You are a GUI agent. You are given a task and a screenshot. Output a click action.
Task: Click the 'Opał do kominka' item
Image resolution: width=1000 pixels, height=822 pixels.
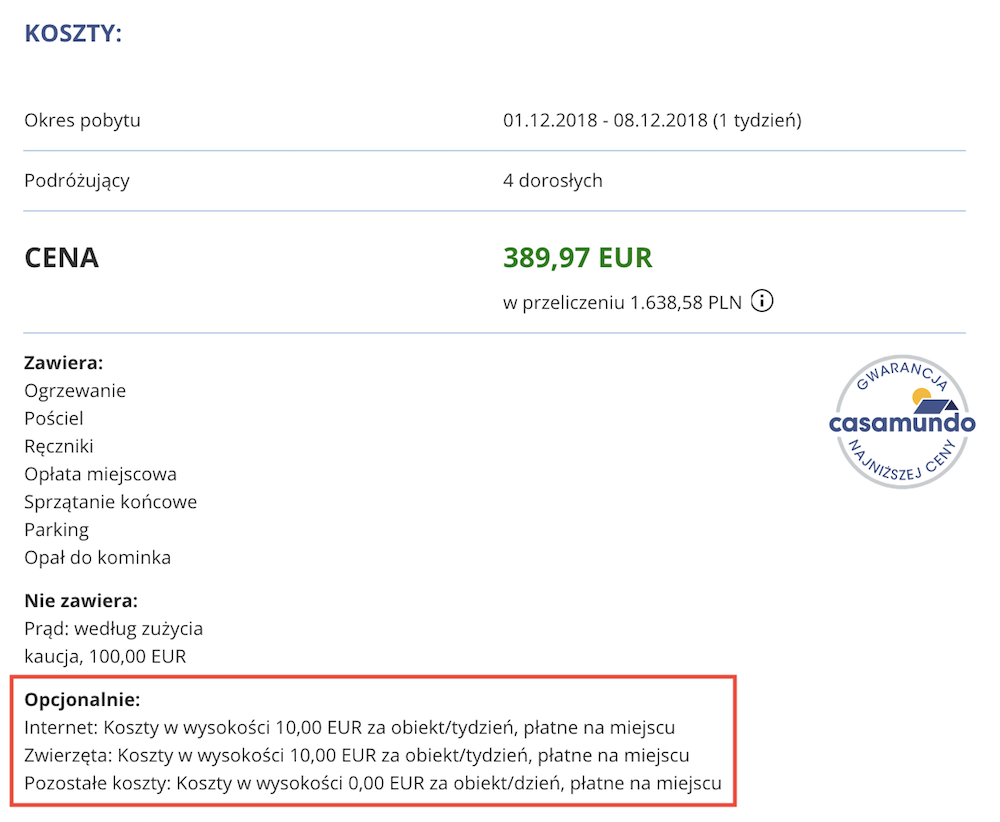tap(97, 558)
